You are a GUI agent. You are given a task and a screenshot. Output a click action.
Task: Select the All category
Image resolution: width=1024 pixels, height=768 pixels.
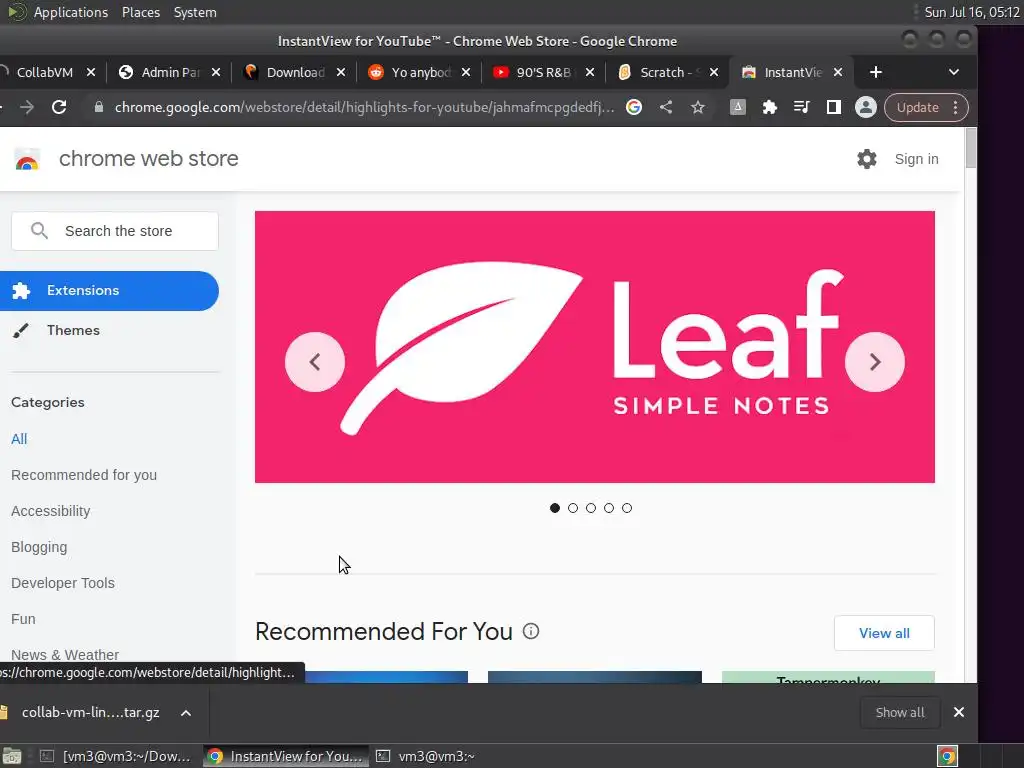(x=19, y=439)
